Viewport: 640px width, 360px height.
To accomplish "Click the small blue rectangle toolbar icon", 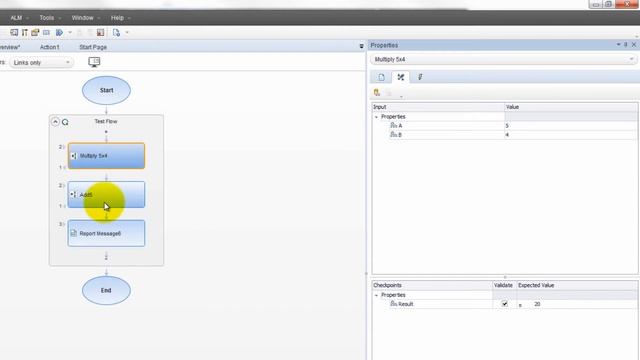I will 47,32.
